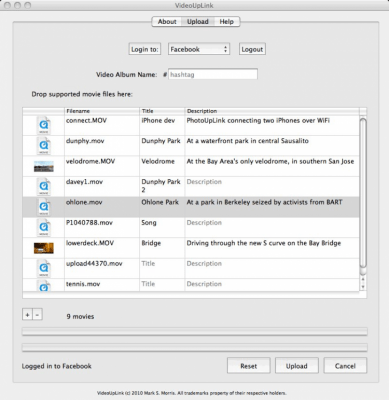Click the scroll down arrow of file list
Image resolution: width=389 pixels, height=400 pixels.
pyautogui.click(x=363, y=287)
